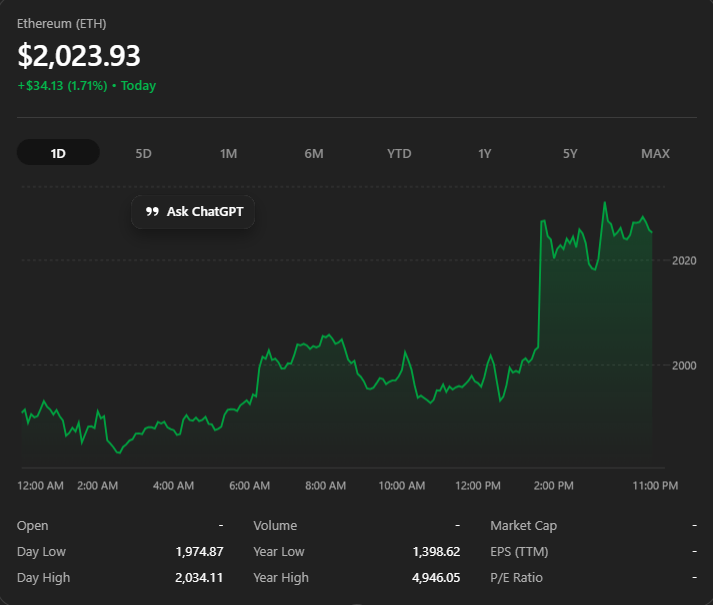Image resolution: width=713 pixels, height=605 pixels.
Task: Select the 5Y time range
Action: 570,154
